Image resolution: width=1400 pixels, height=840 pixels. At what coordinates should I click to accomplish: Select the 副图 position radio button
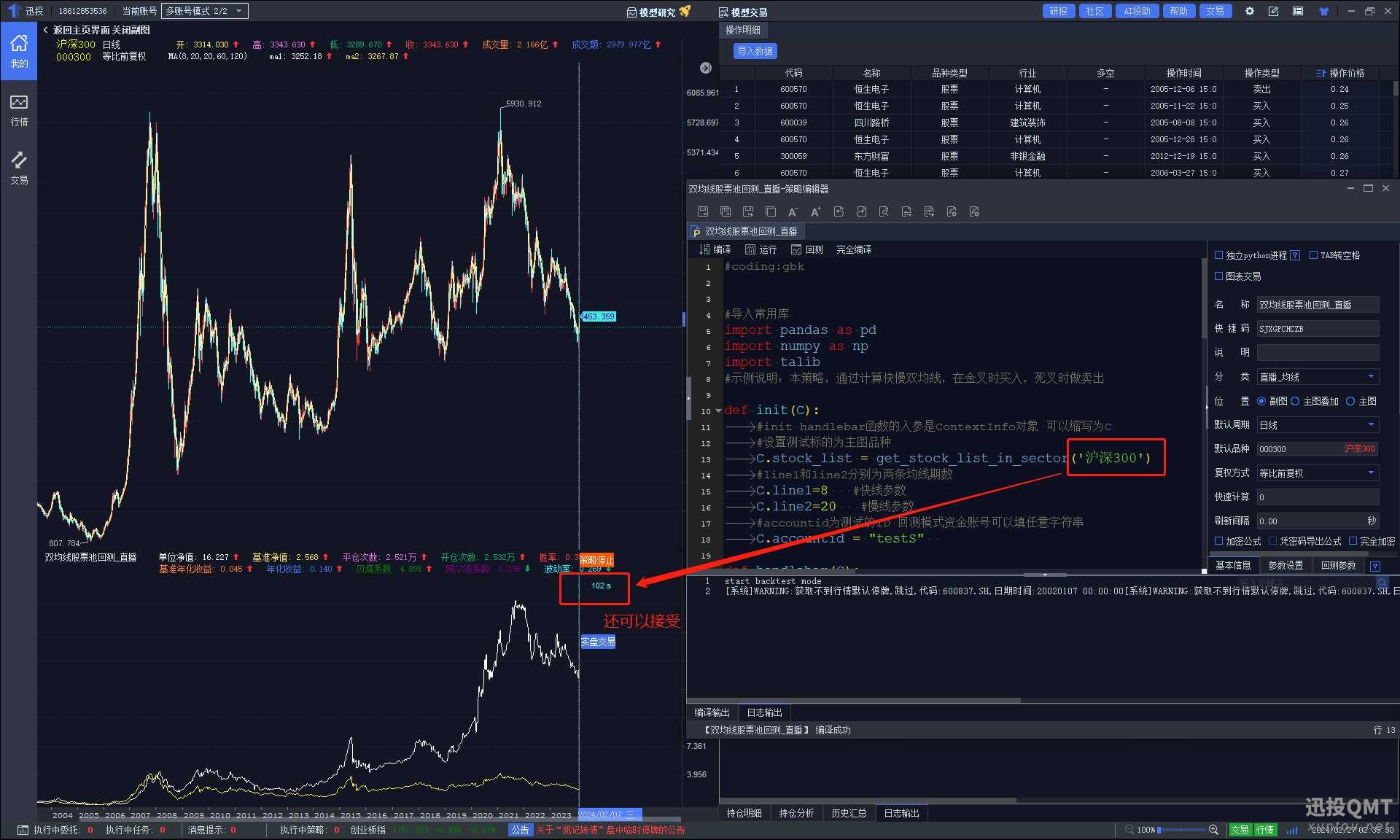point(1261,401)
